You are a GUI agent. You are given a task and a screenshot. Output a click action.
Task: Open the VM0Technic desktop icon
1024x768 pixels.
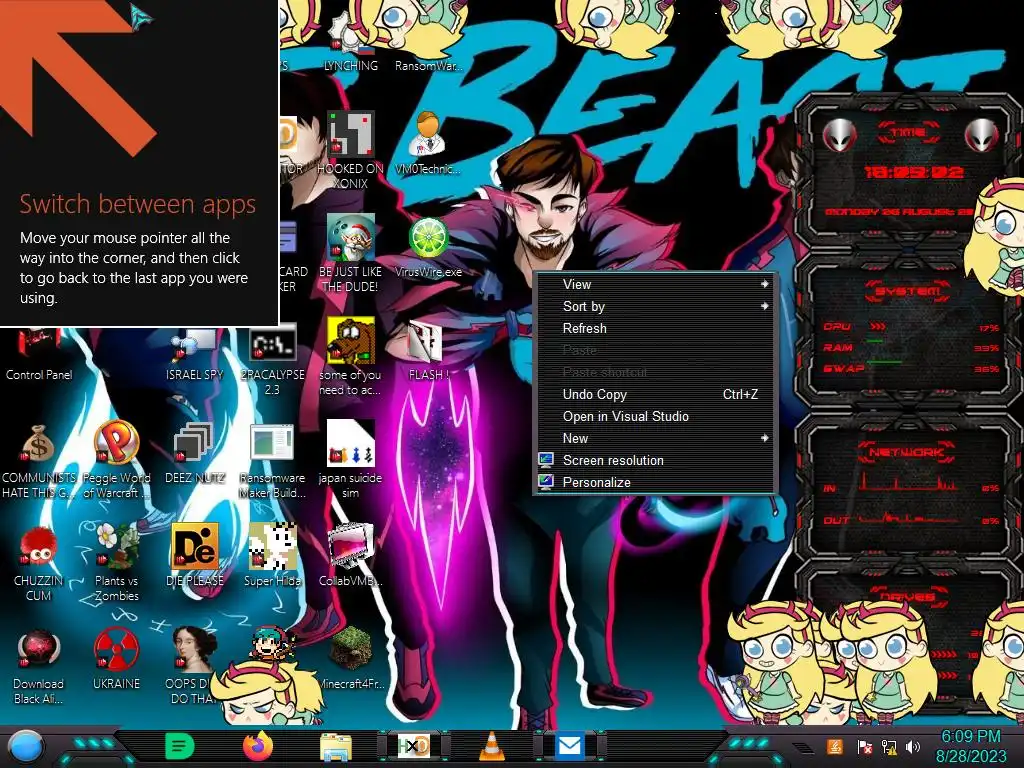(x=428, y=142)
